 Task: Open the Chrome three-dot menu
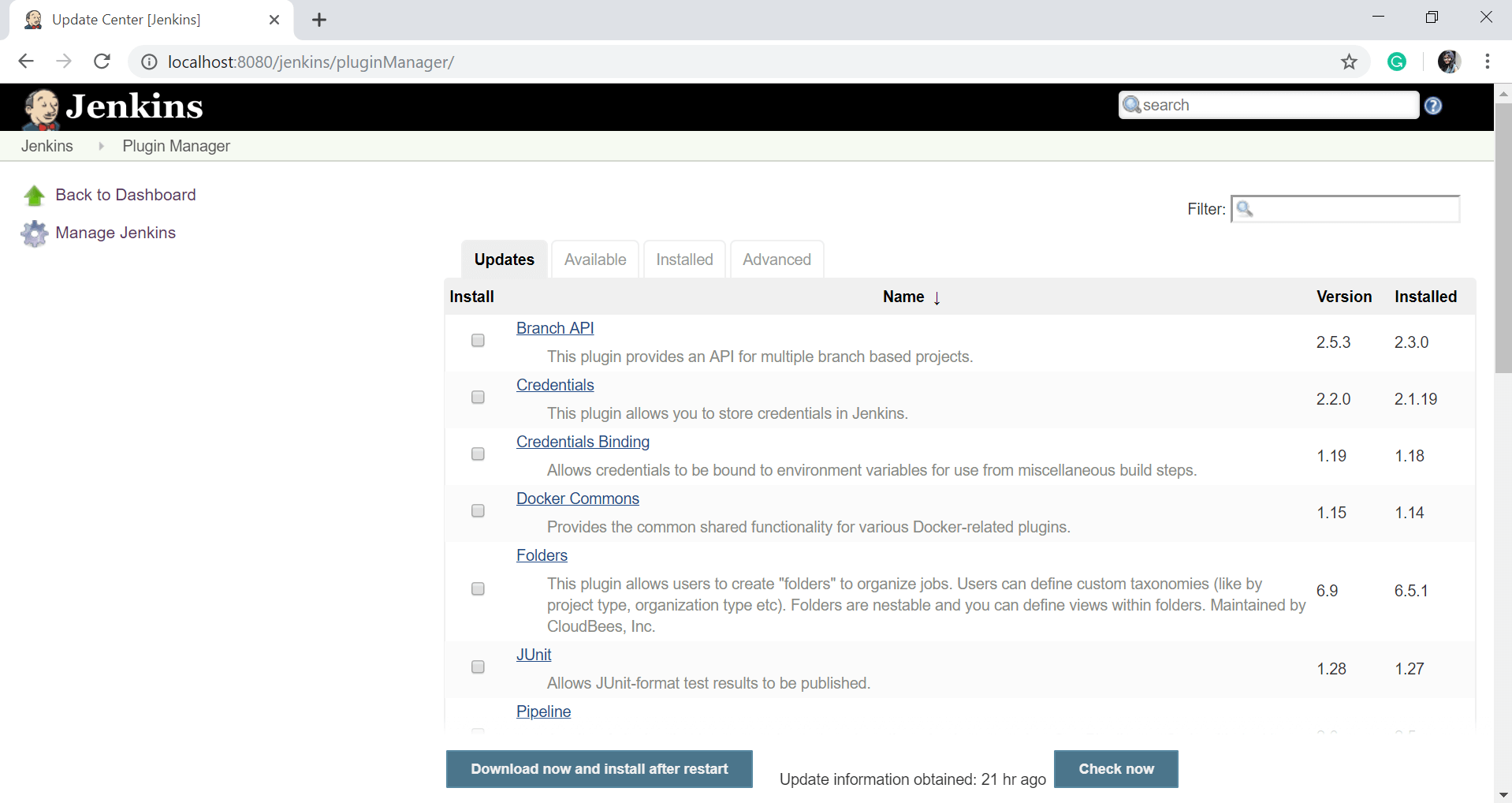point(1487,62)
